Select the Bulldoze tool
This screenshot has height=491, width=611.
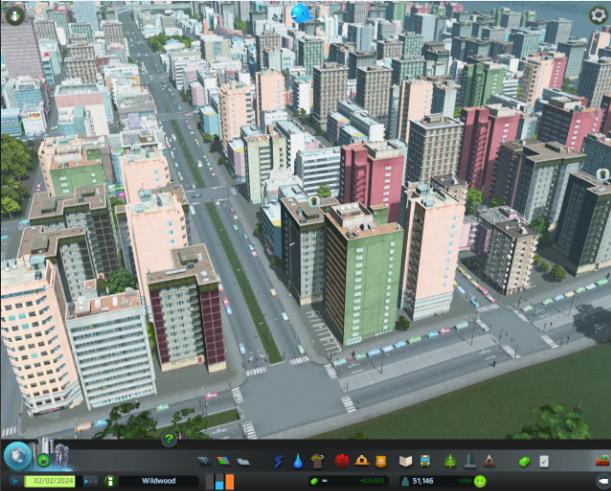click(x=602, y=461)
